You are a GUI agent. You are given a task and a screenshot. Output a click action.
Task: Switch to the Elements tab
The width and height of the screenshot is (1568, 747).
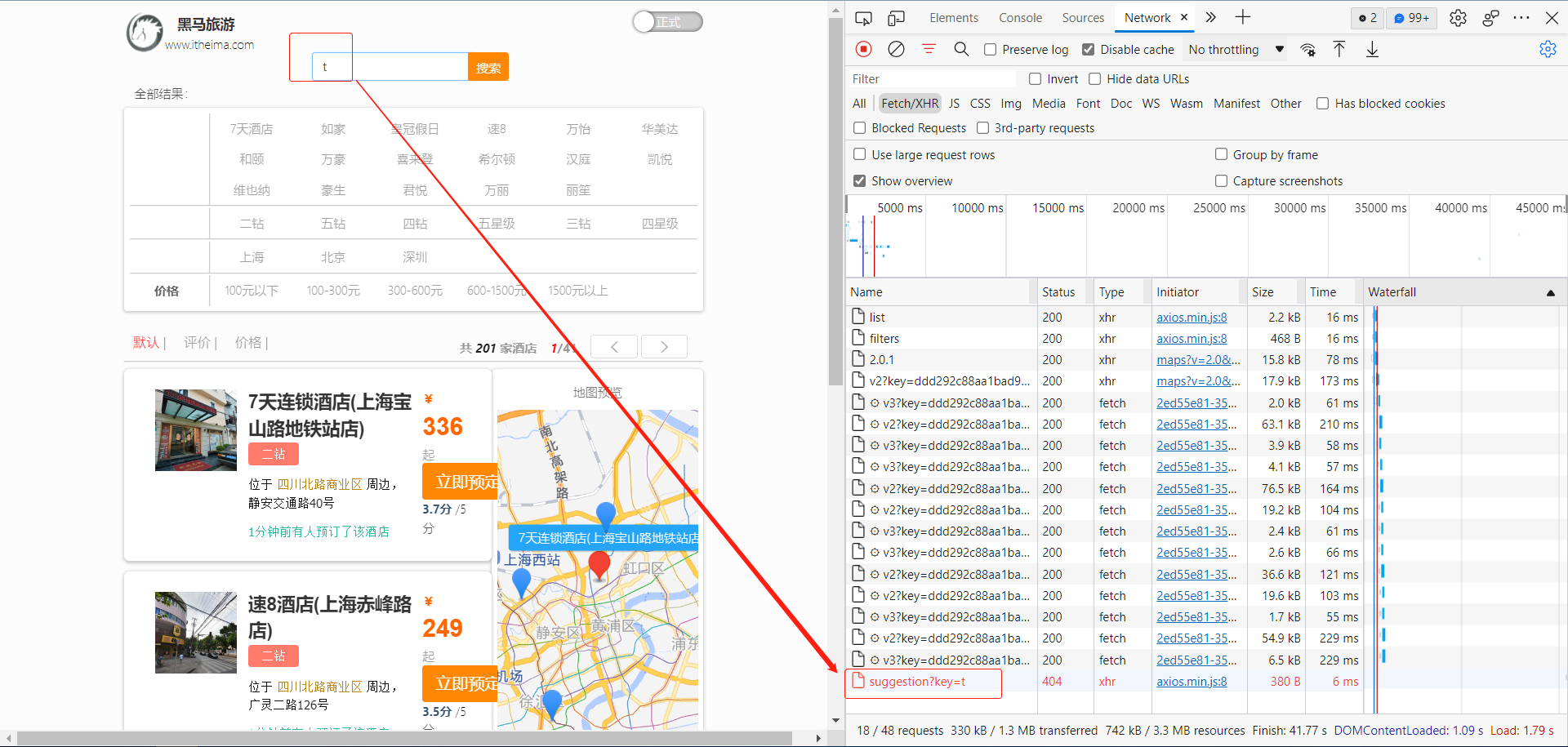[953, 18]
